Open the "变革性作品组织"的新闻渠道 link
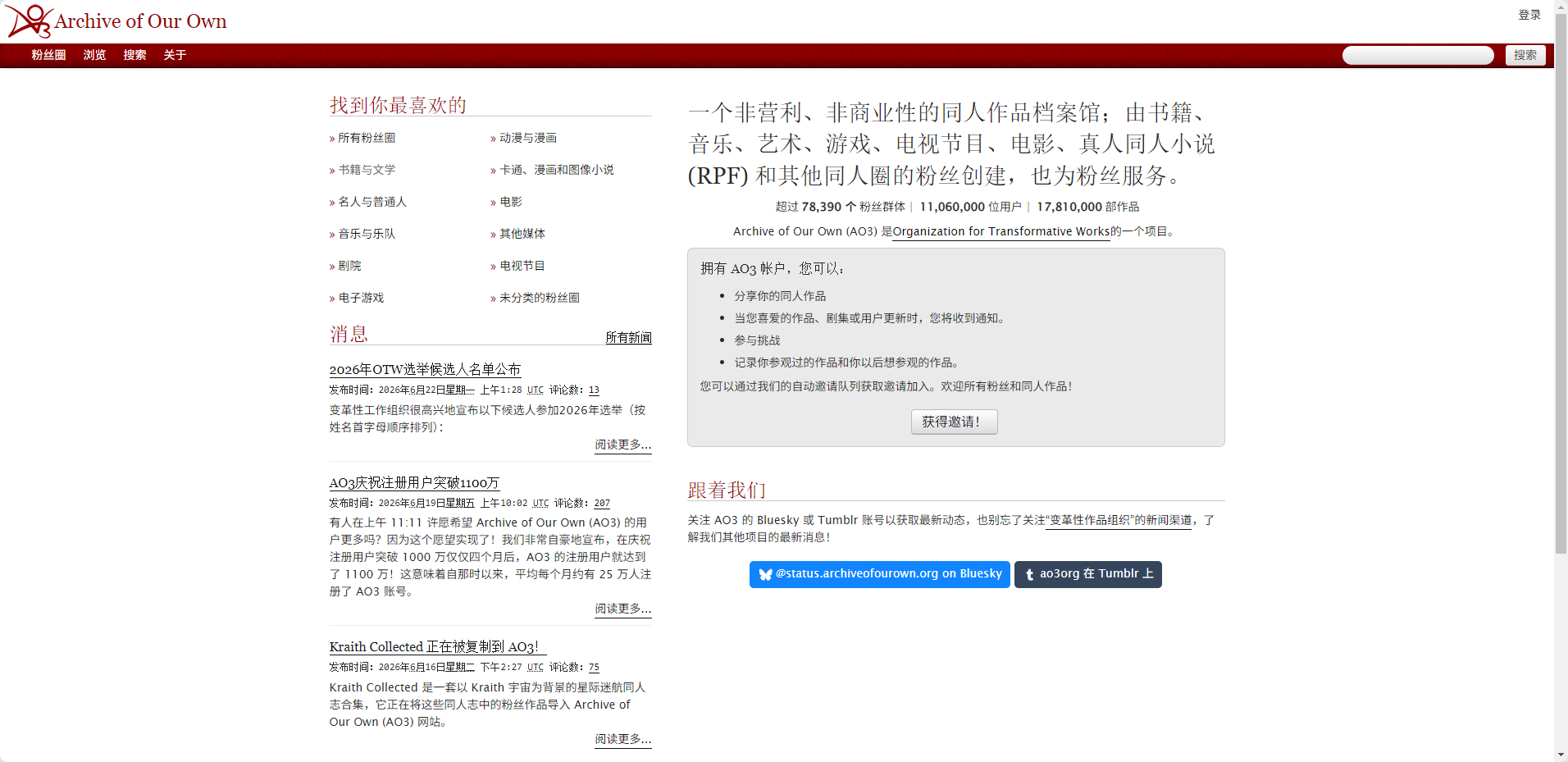This screenshot has height=762, width=1568. click(1119, 520)
